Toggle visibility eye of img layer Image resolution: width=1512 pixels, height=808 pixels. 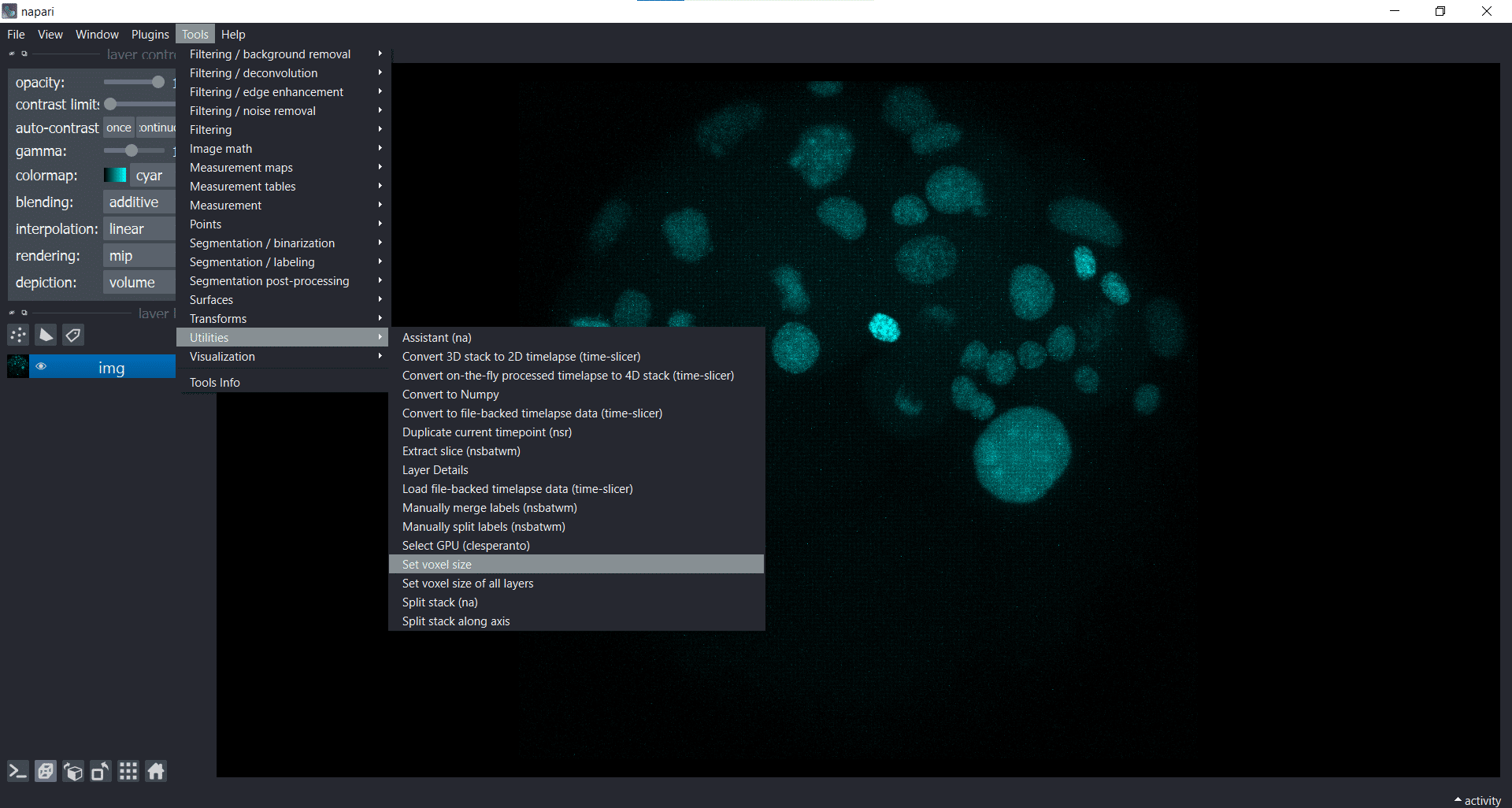click(41, 367)
